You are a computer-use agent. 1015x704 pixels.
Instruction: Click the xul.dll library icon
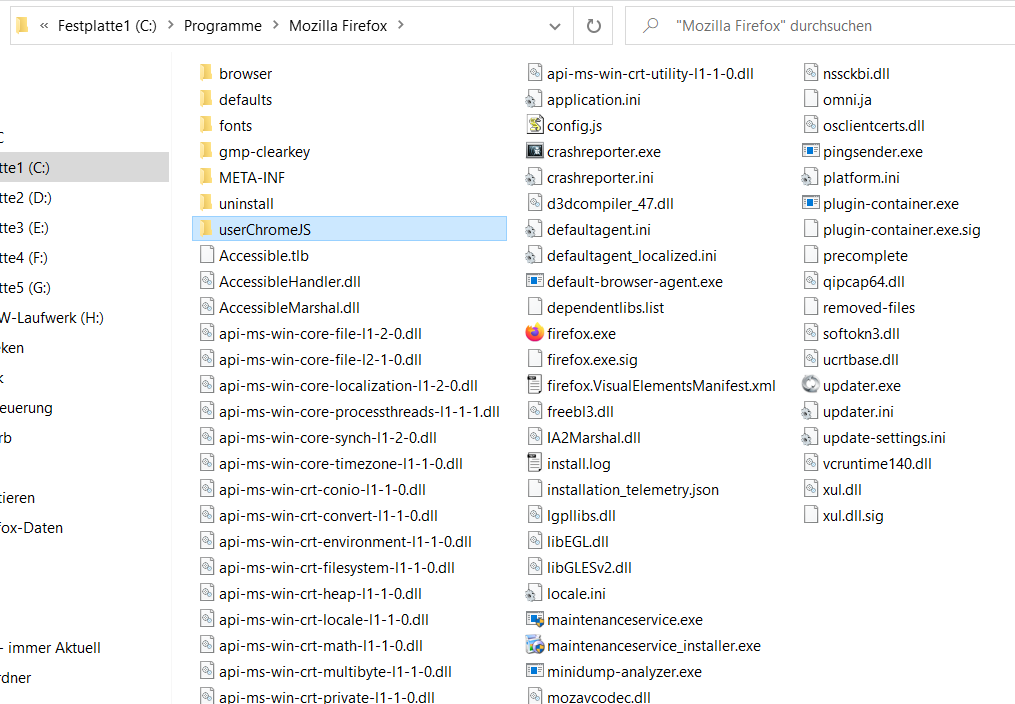point(810,489)
